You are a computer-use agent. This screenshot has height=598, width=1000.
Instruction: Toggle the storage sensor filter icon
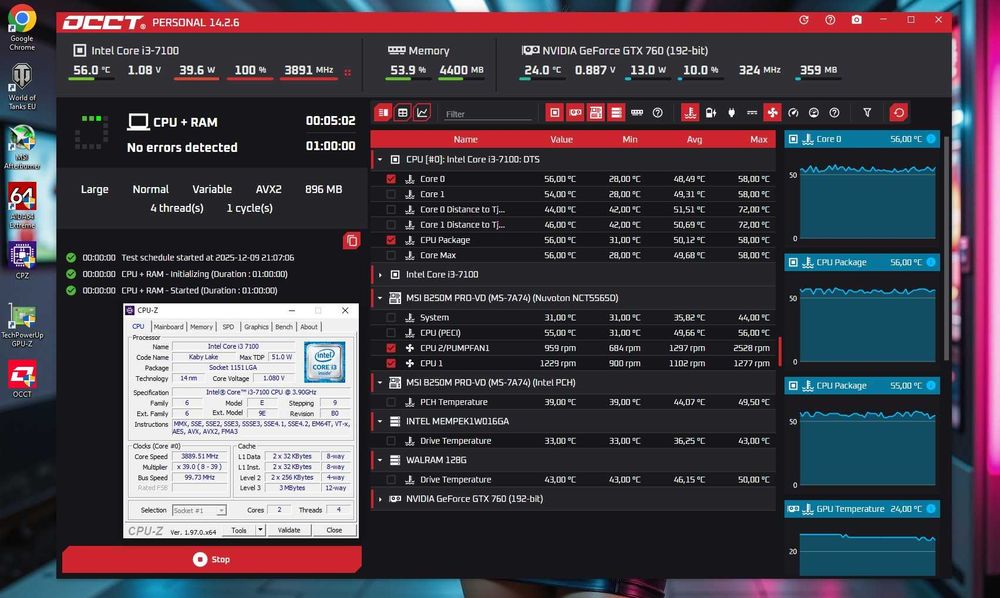[616, 113]
